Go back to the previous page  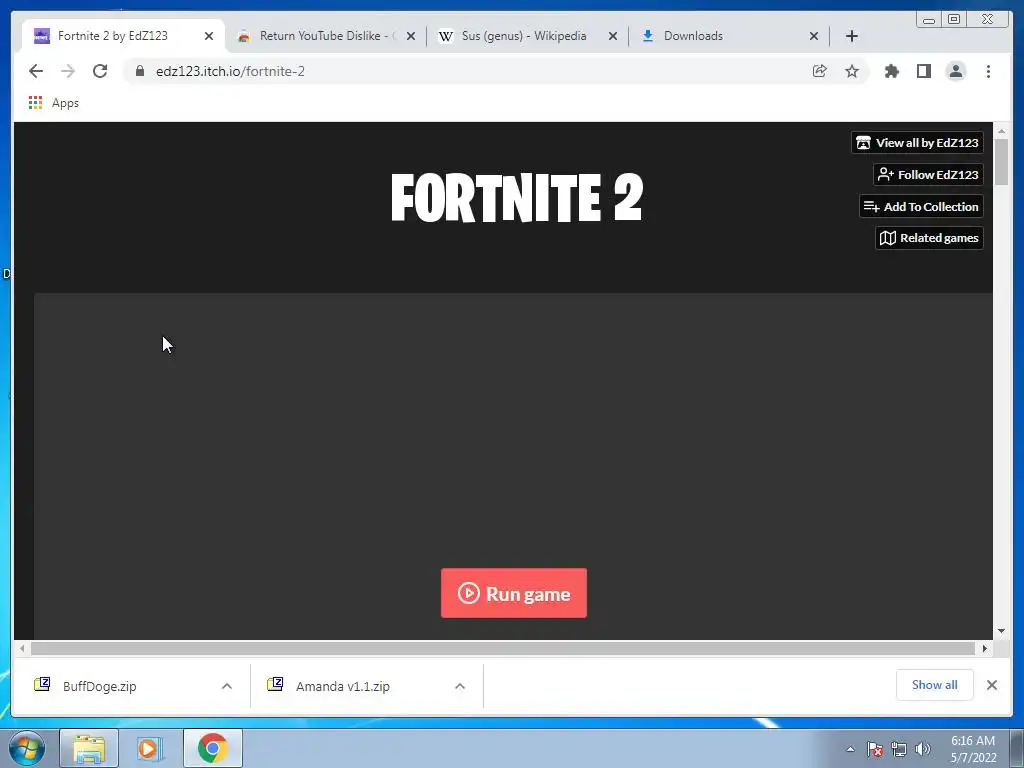click(x=36, y=71)
